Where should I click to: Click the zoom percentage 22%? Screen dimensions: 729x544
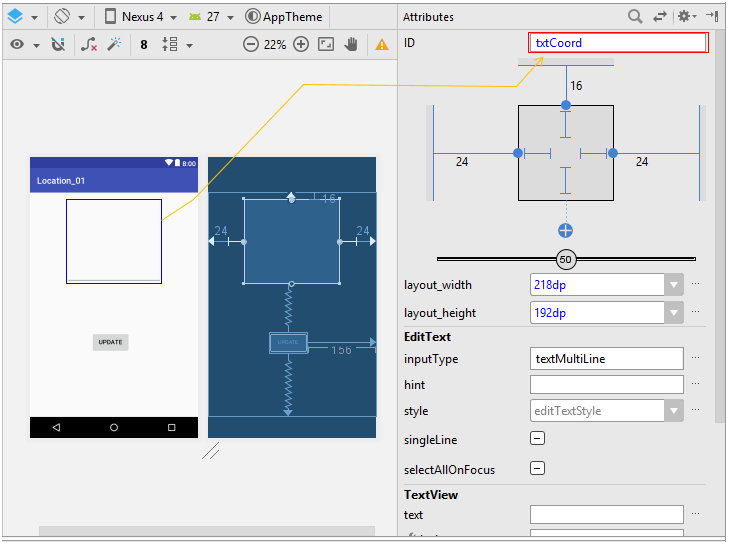[x=275, y=45]
